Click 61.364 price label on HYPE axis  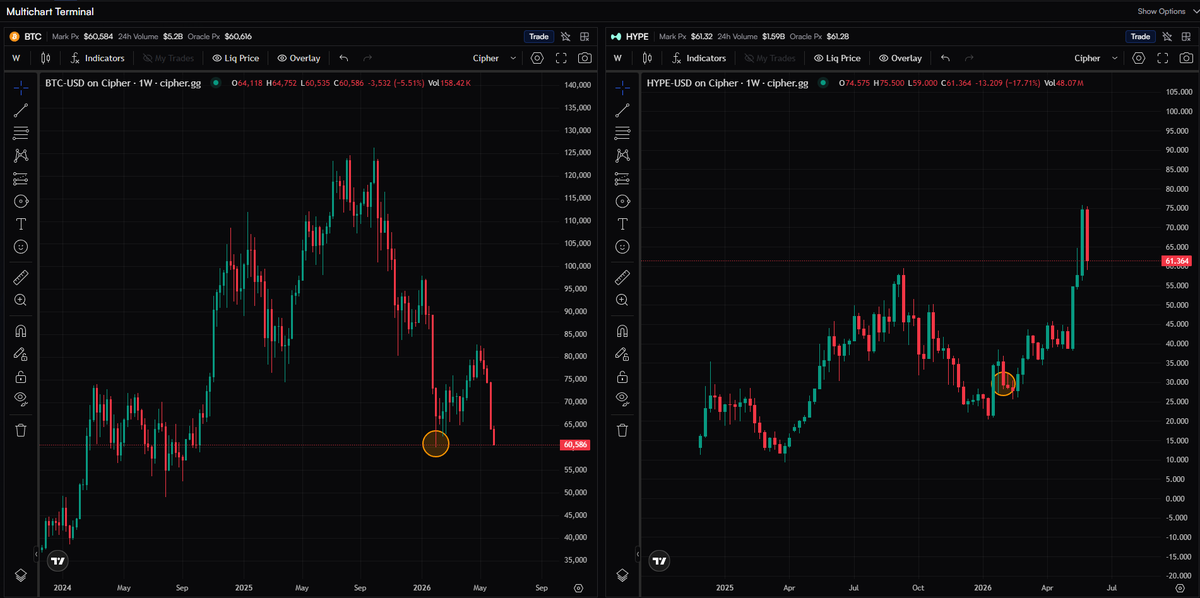pyautogui.click(x=1177, y=261)
